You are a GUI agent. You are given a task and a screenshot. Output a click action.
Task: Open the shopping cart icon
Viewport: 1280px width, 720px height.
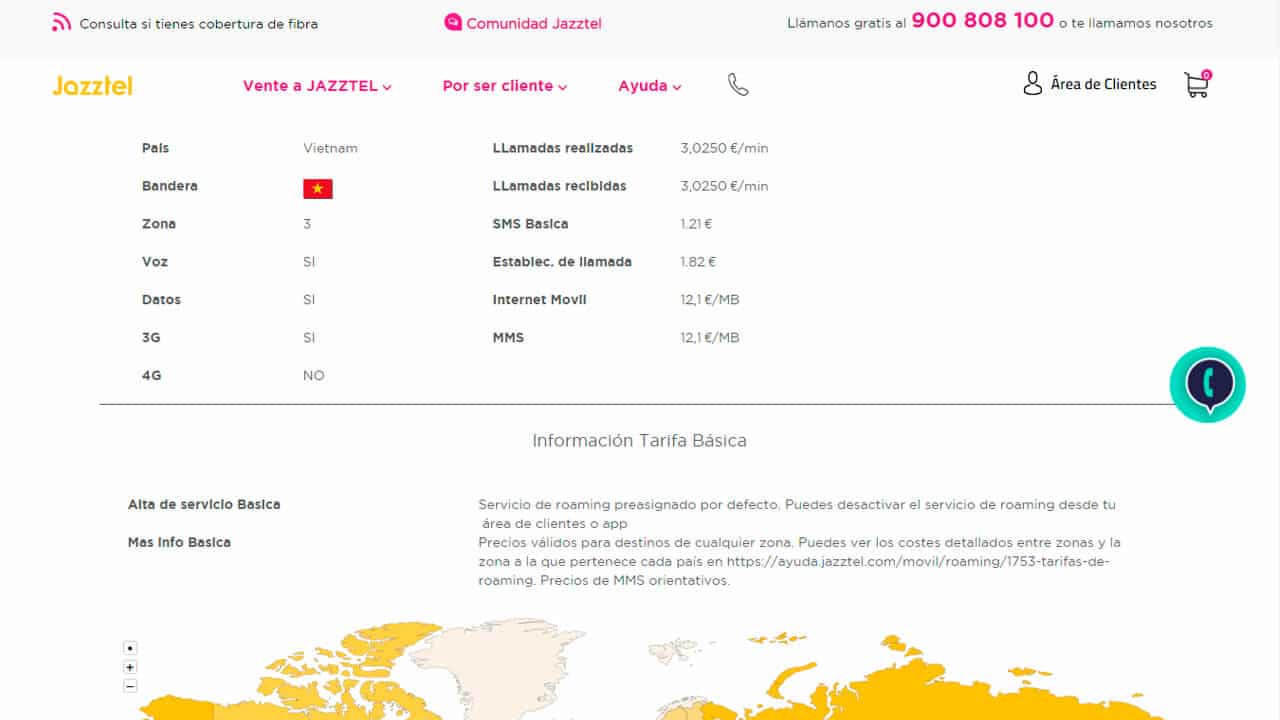(1197, 83)
